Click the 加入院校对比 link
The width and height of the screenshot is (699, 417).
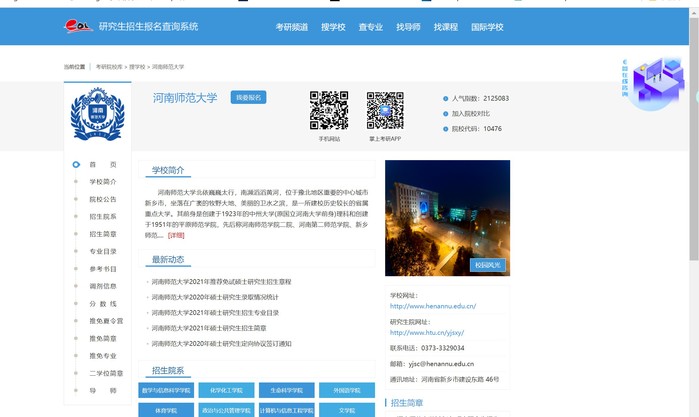pyautogui.click(x=474, y=114)
